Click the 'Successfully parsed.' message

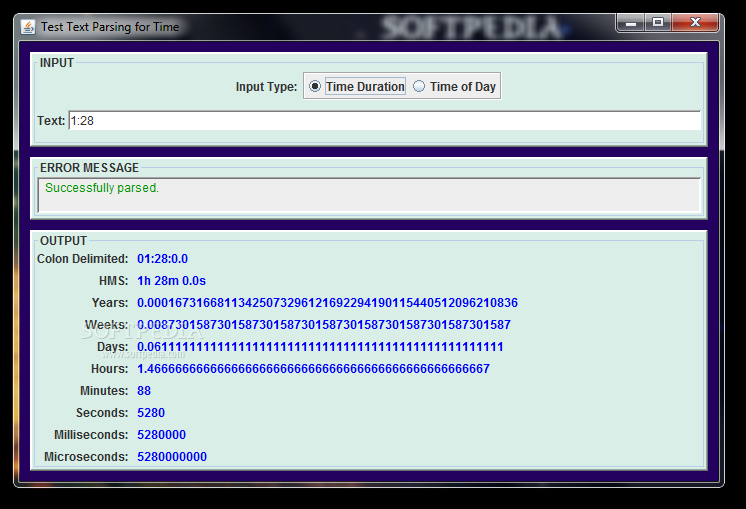pos(102,188)
